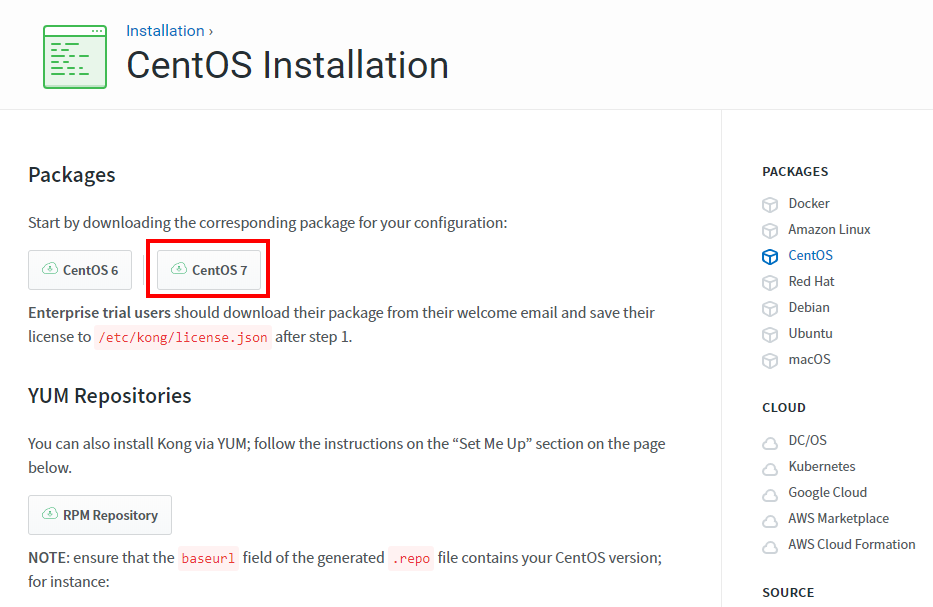Screen dimensions: 933x607
Task: Open Amazon Linux installation page
Action: coord(829,230)
